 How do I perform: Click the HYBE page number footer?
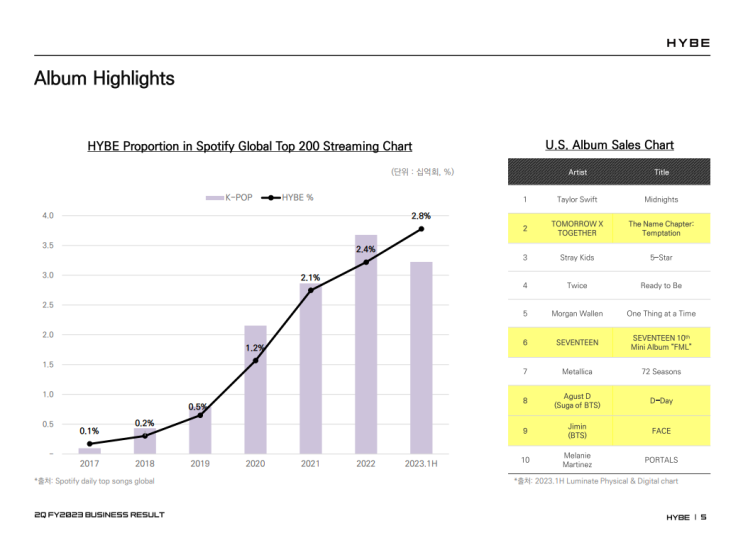[x=686, y=517]
